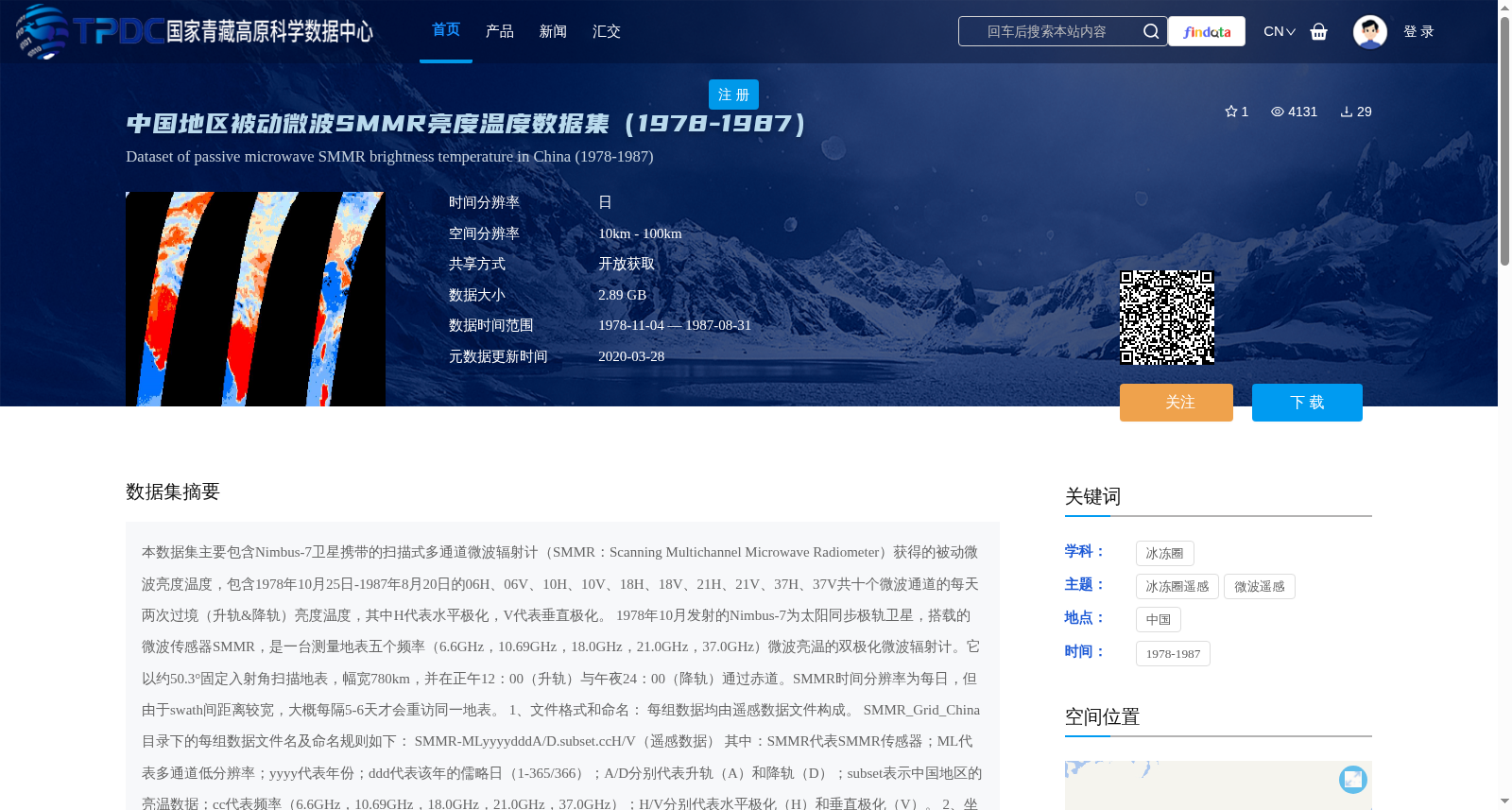Click the user avatar icon
The image size is (1512, 810).
pyautogui.click(x=1369, y=31)
